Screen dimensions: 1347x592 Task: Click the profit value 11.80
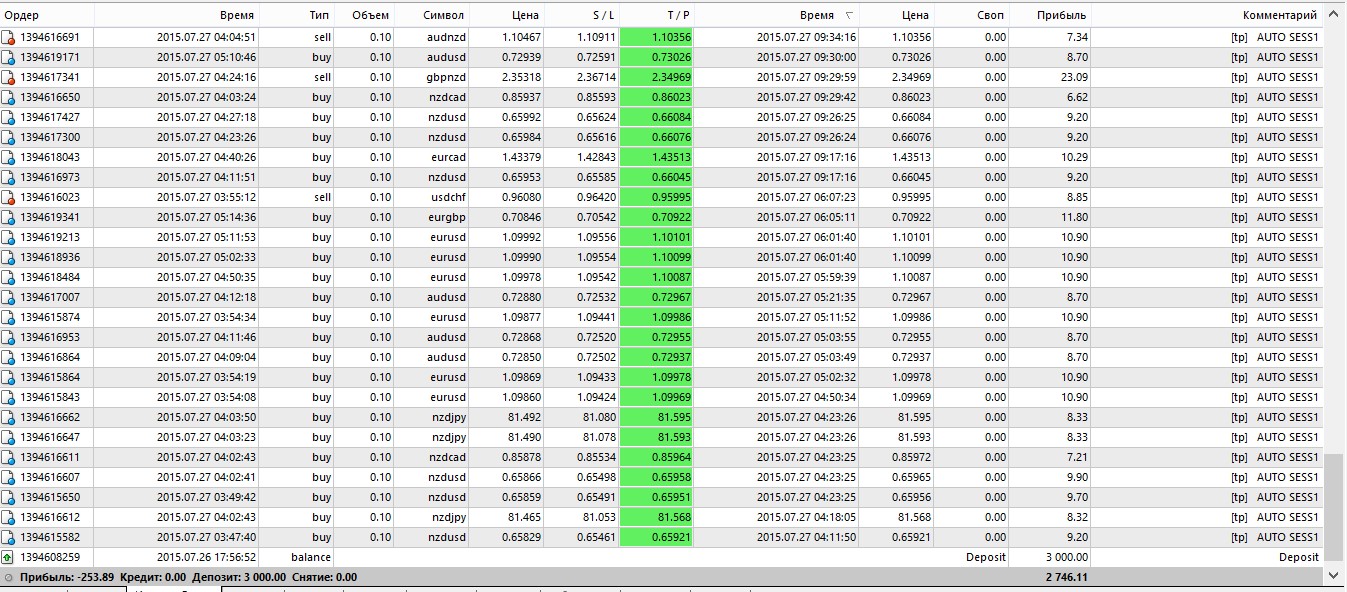(x=1074, y=217)
